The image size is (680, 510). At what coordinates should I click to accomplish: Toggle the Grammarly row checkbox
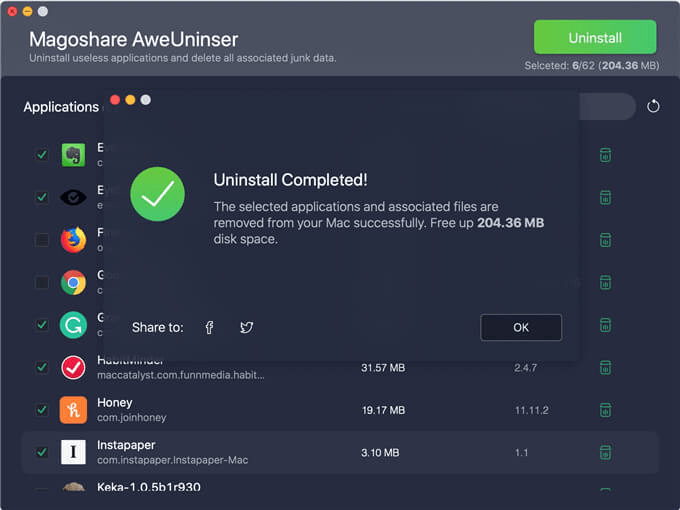click(42, 325)
